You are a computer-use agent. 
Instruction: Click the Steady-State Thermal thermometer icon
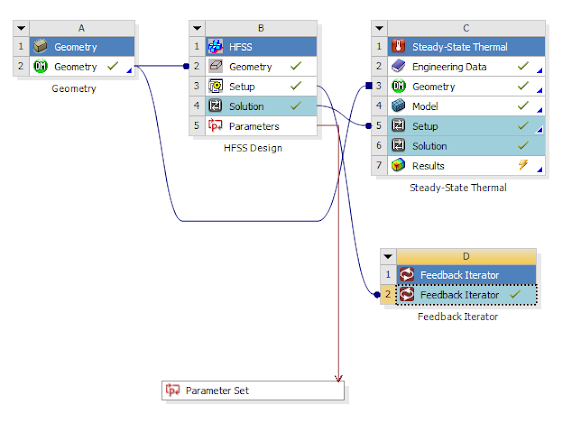pos(398,47)
